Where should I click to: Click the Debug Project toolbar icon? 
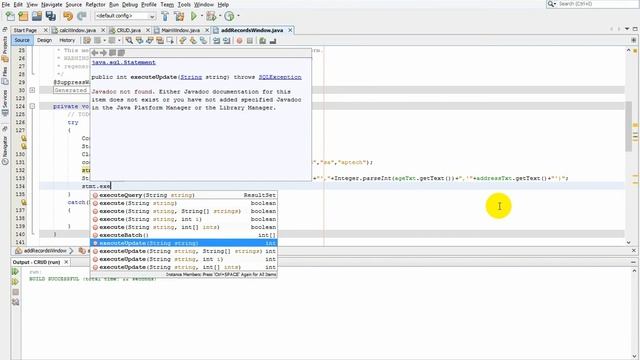(211, 16)
